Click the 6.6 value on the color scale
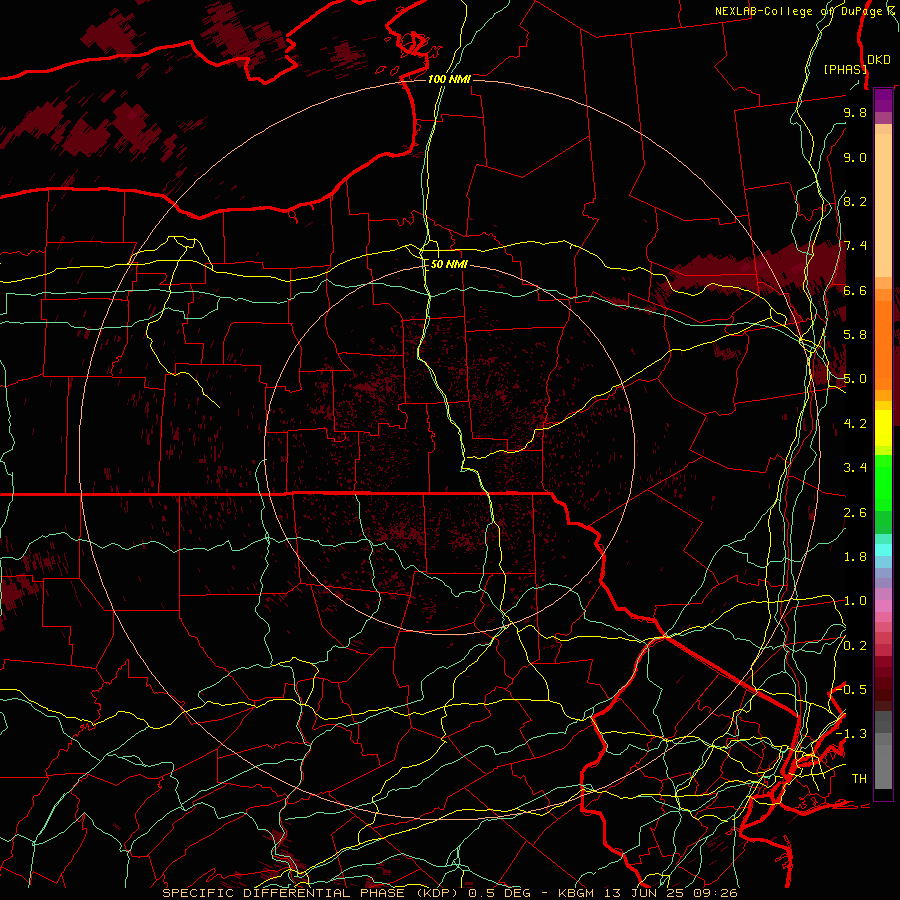This screenshot has height=900, width=900. pos(855,290)
